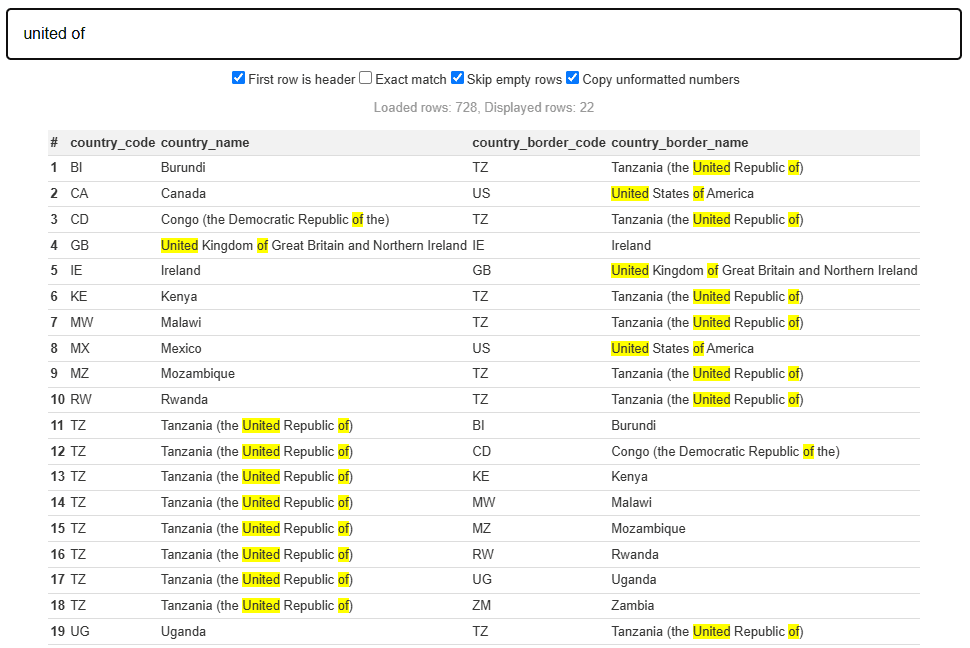The width and height of the screenshot is (970, 648).
Task: Select the 'MZ' border code in row 15
Action: click(x=481, y=529)
